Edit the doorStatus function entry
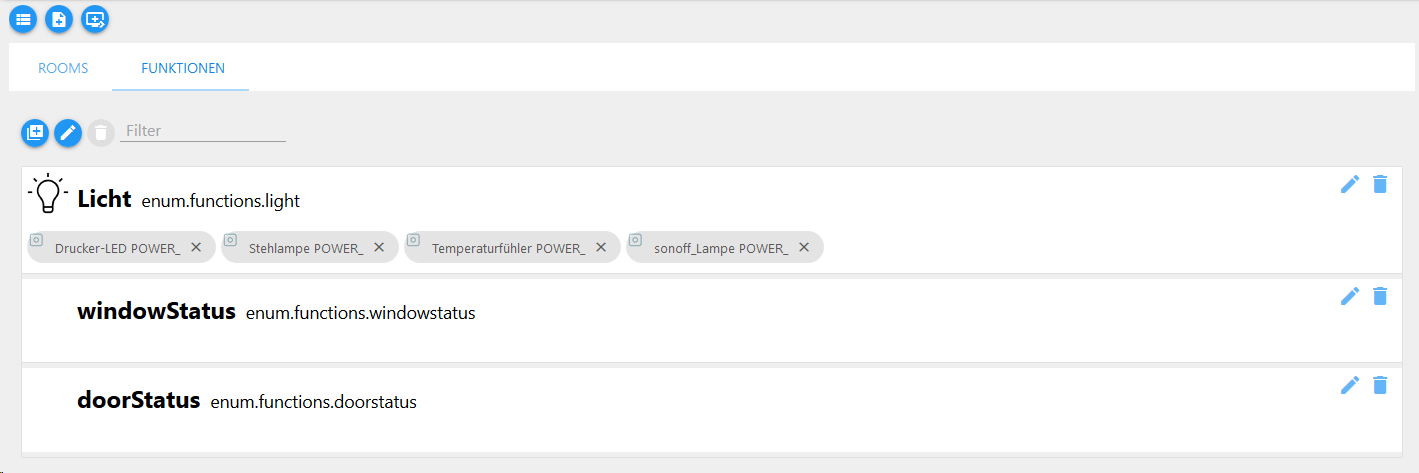1419x473 pixels. 1350,385
